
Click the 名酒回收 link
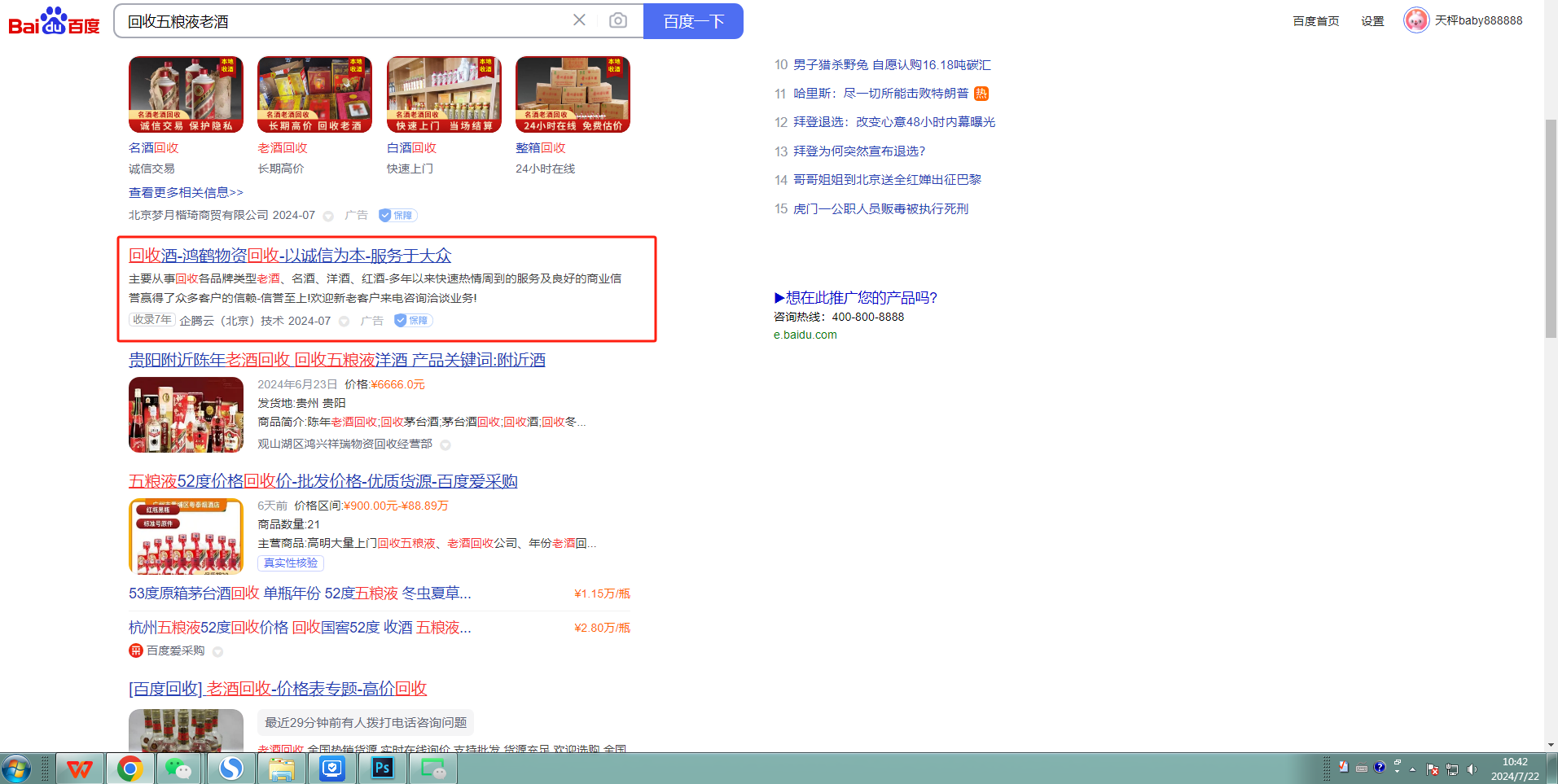click(x=154, y=148)
